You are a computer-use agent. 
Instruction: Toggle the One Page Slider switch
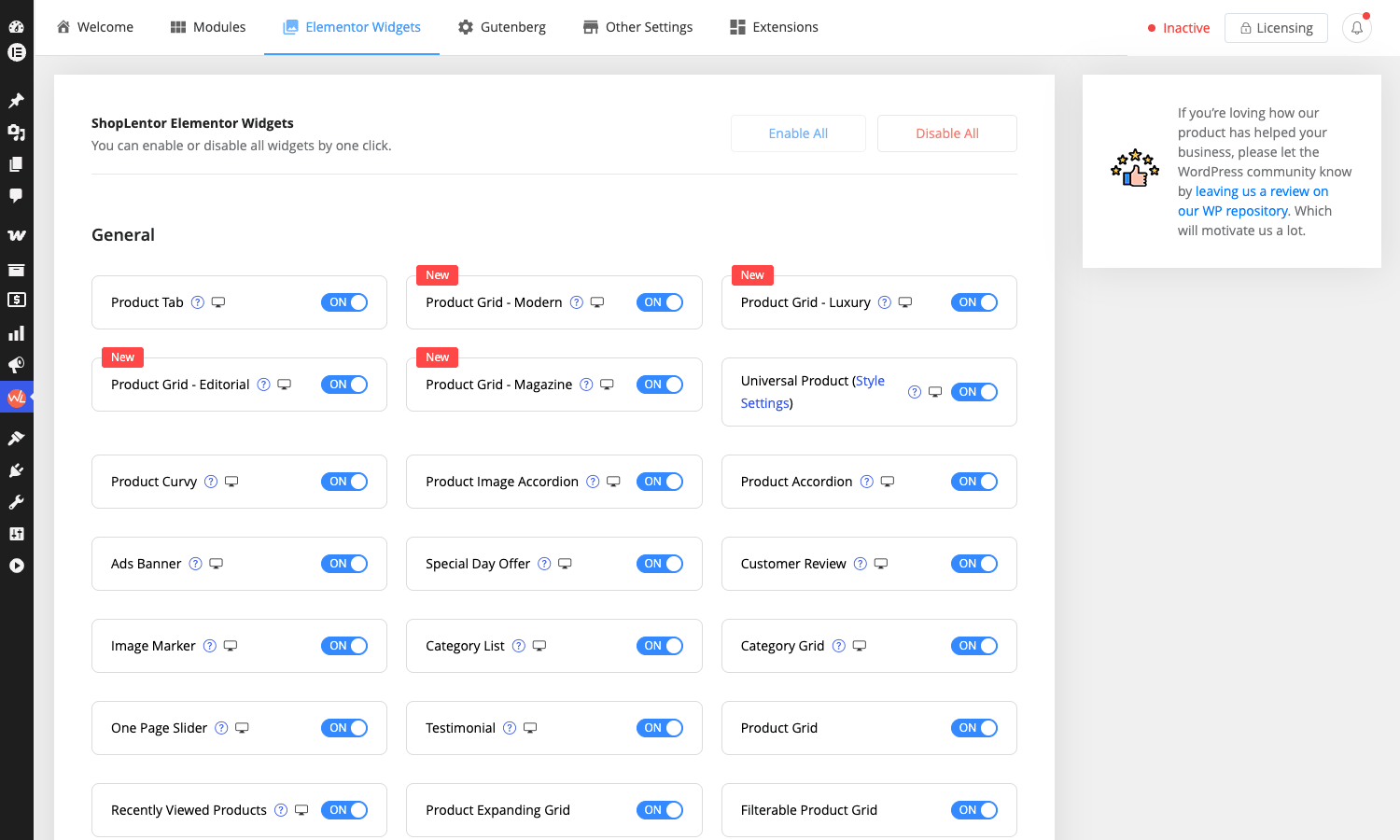pos(344,728)
